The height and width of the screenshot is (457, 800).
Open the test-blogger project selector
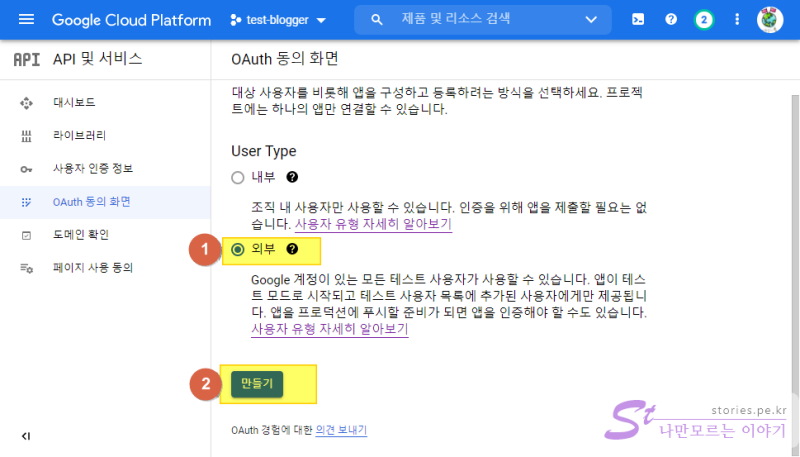click(x=278, y=20)
